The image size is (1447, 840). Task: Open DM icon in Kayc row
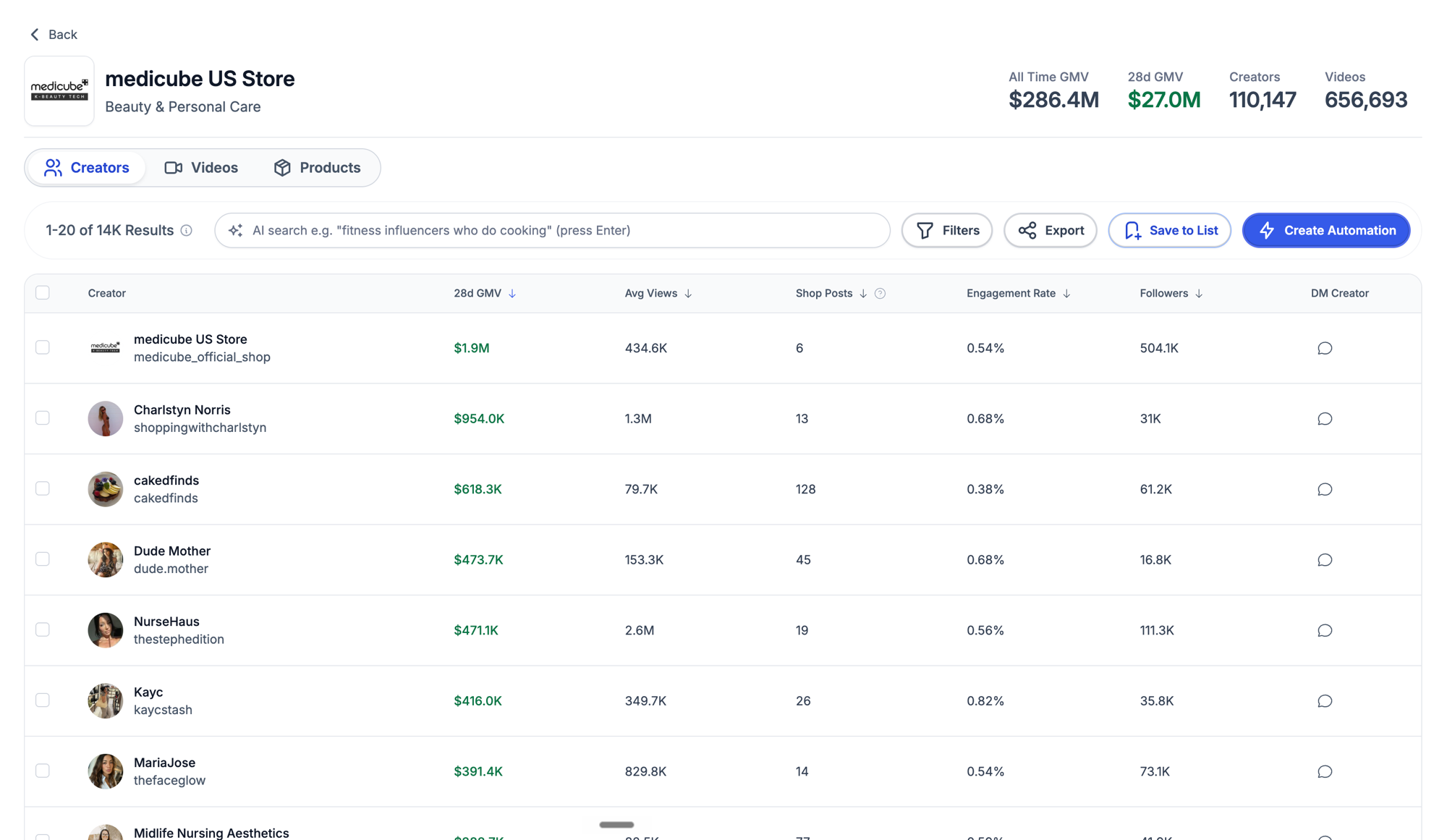click(1325, 701)
